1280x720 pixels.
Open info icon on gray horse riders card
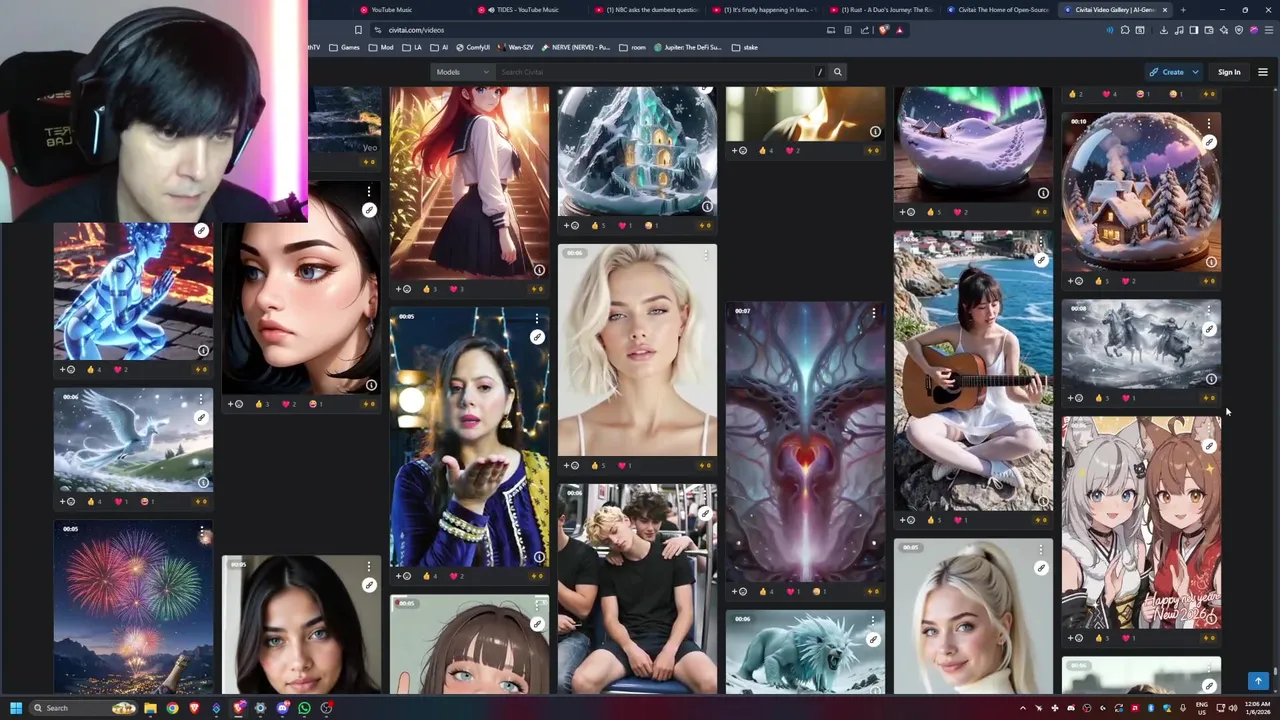[1211, 379]
